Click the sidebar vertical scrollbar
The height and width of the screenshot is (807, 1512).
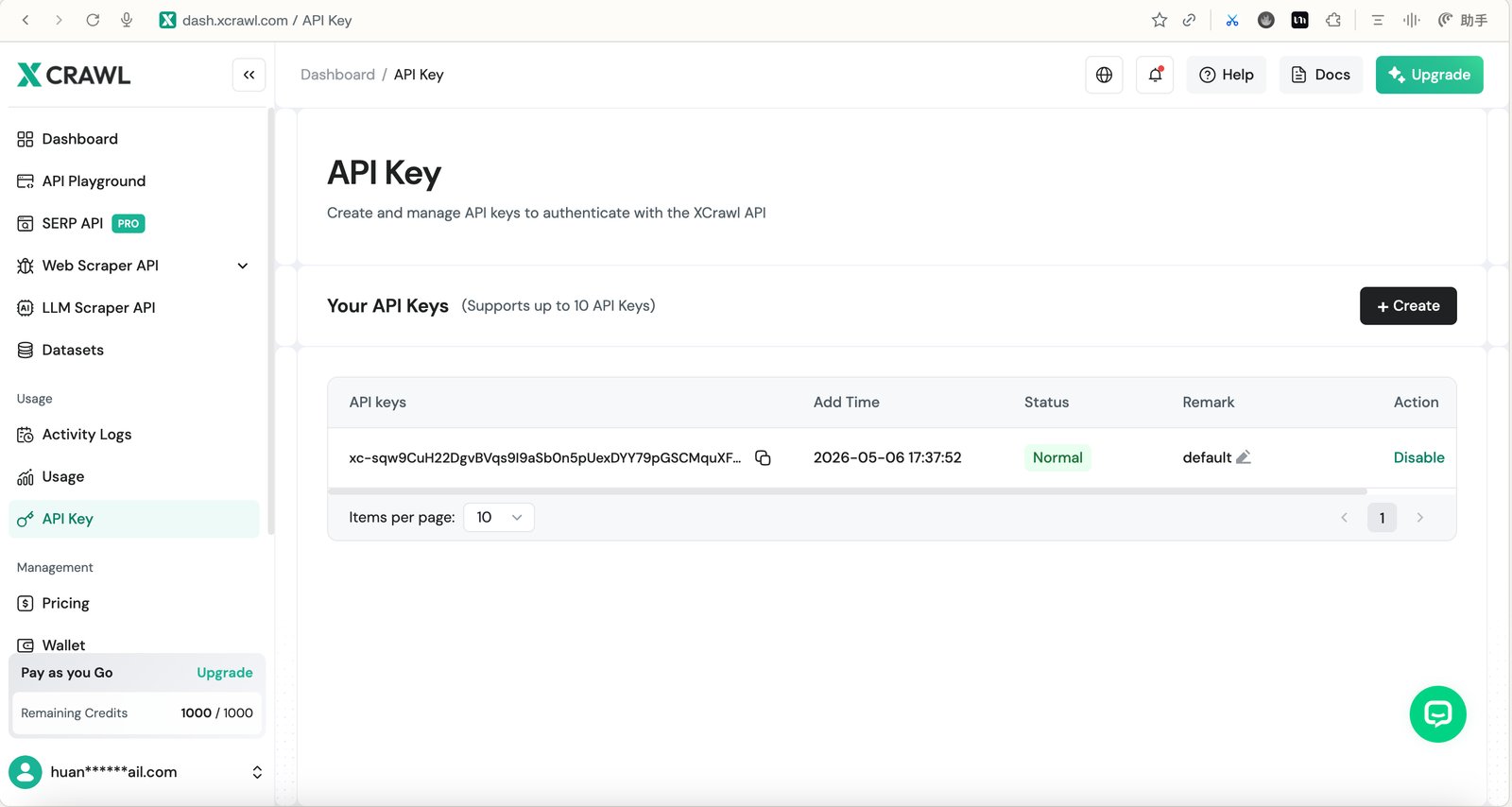(x=271, y=321)
